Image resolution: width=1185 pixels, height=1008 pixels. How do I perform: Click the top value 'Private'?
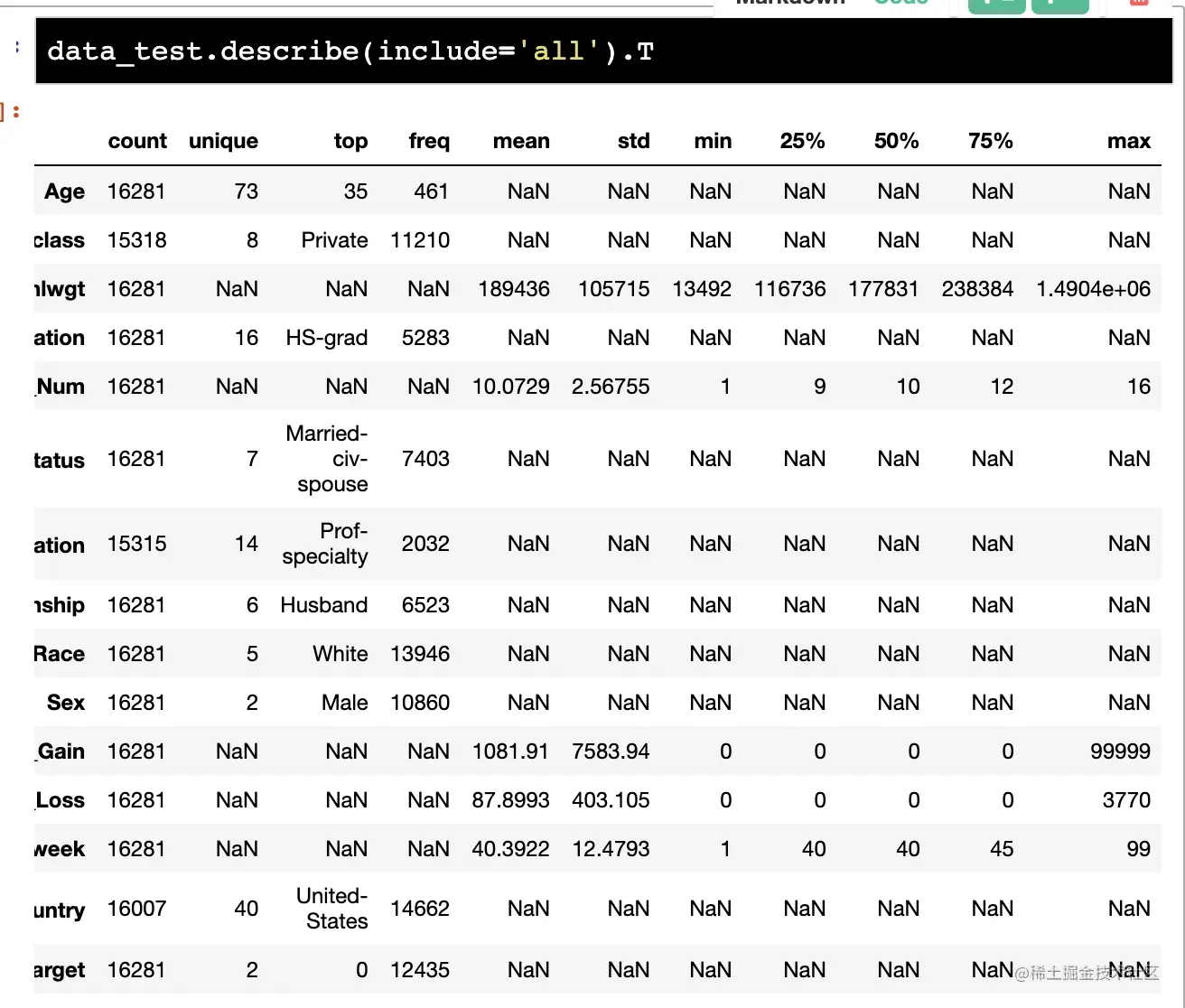pyautogui.click(x=335, y=240)
